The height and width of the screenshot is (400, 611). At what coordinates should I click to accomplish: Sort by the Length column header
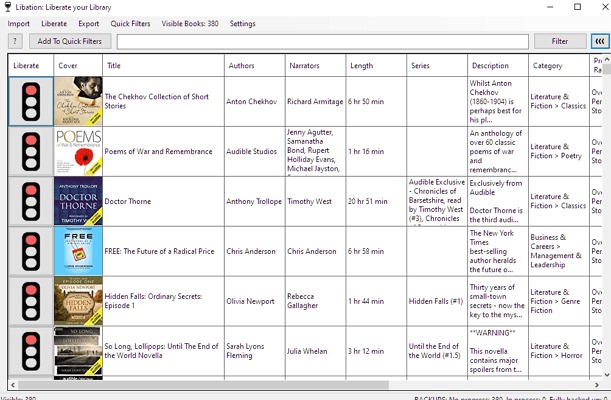[376, 65]
